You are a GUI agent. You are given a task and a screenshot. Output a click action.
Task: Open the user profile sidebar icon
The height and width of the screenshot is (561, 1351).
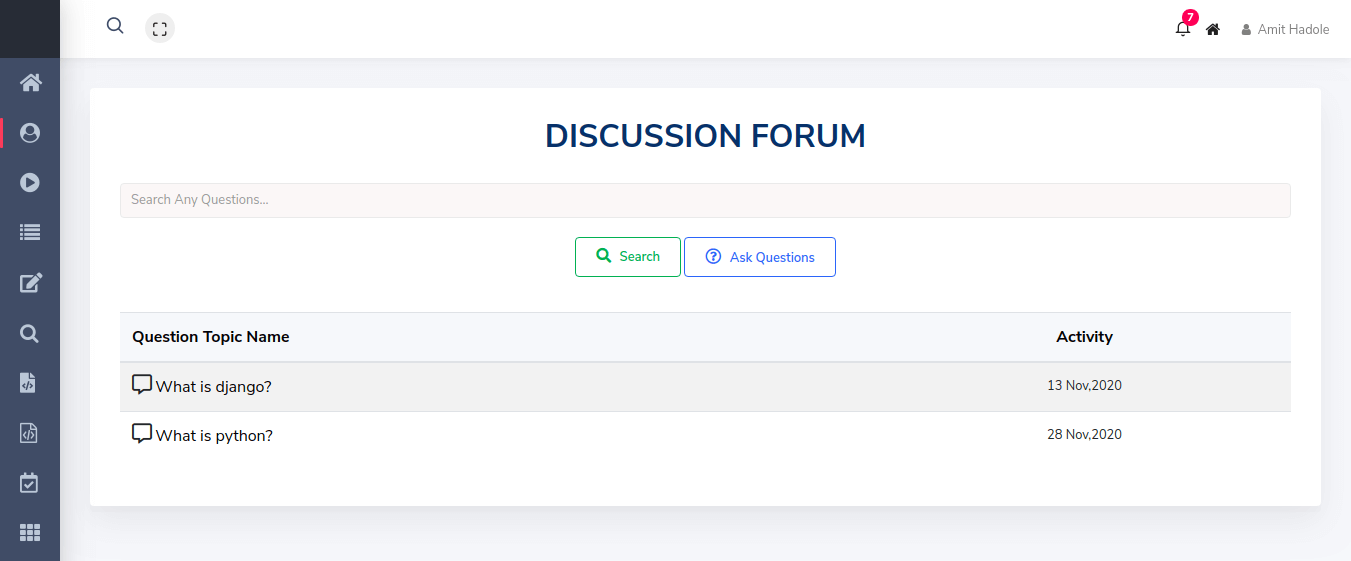click(x=30, y=133)
